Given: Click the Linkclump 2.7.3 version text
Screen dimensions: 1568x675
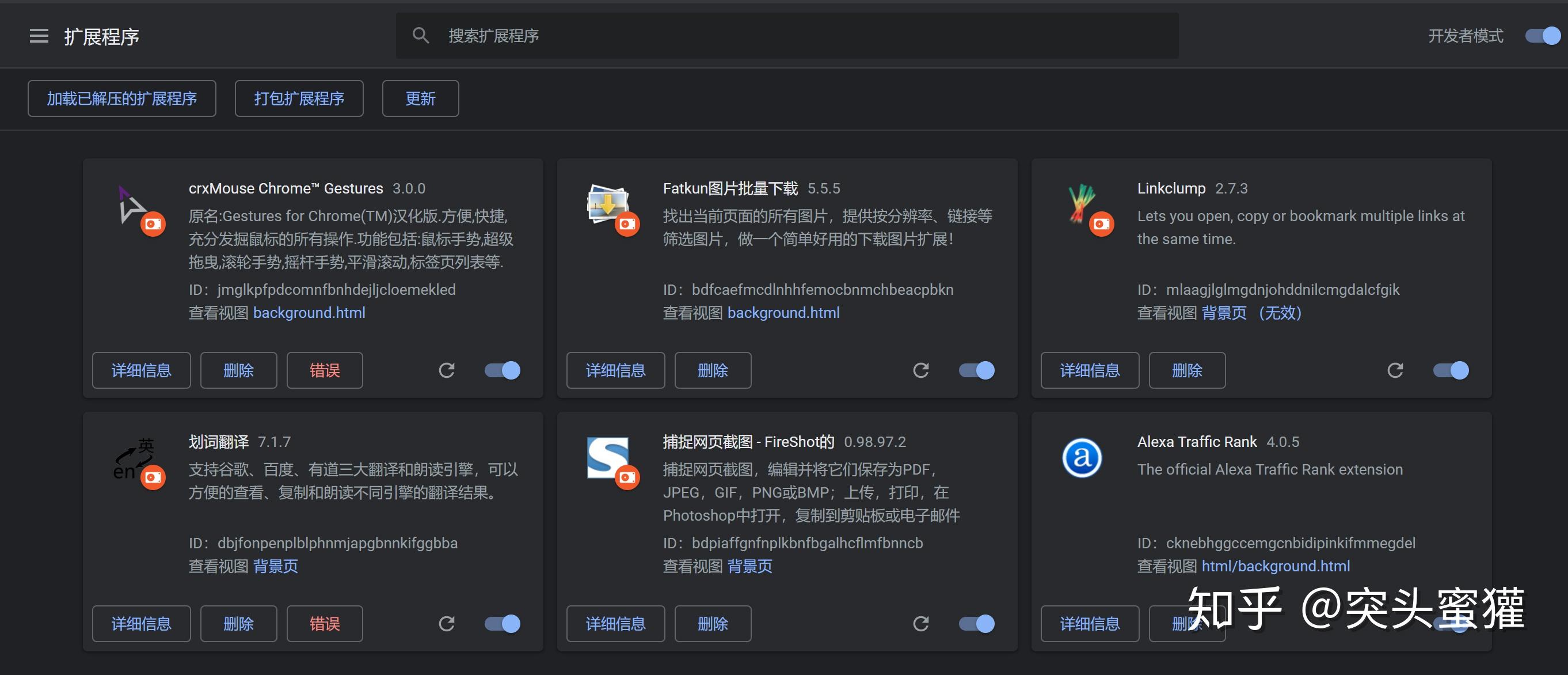Looking at the screenshot, I should pyautogui.click(x=1231, y=189).
